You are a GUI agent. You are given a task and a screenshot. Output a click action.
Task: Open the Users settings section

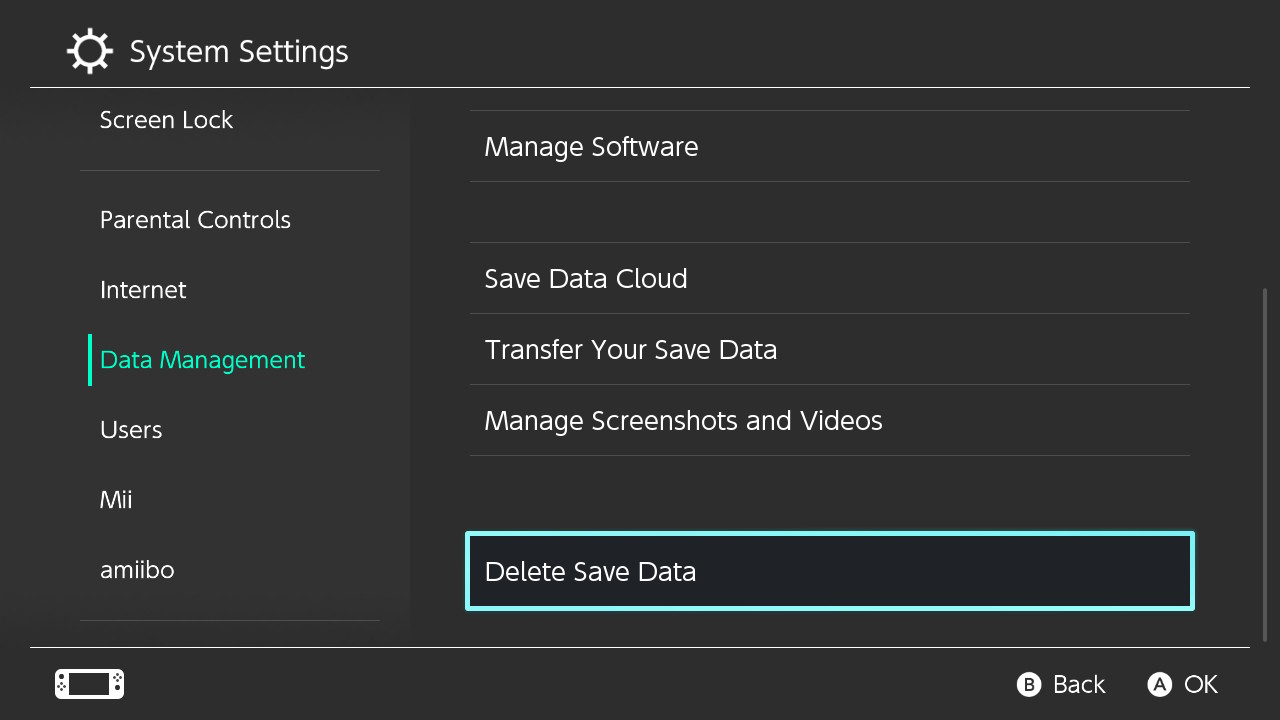pyautogui.click(x=131, y=430)
